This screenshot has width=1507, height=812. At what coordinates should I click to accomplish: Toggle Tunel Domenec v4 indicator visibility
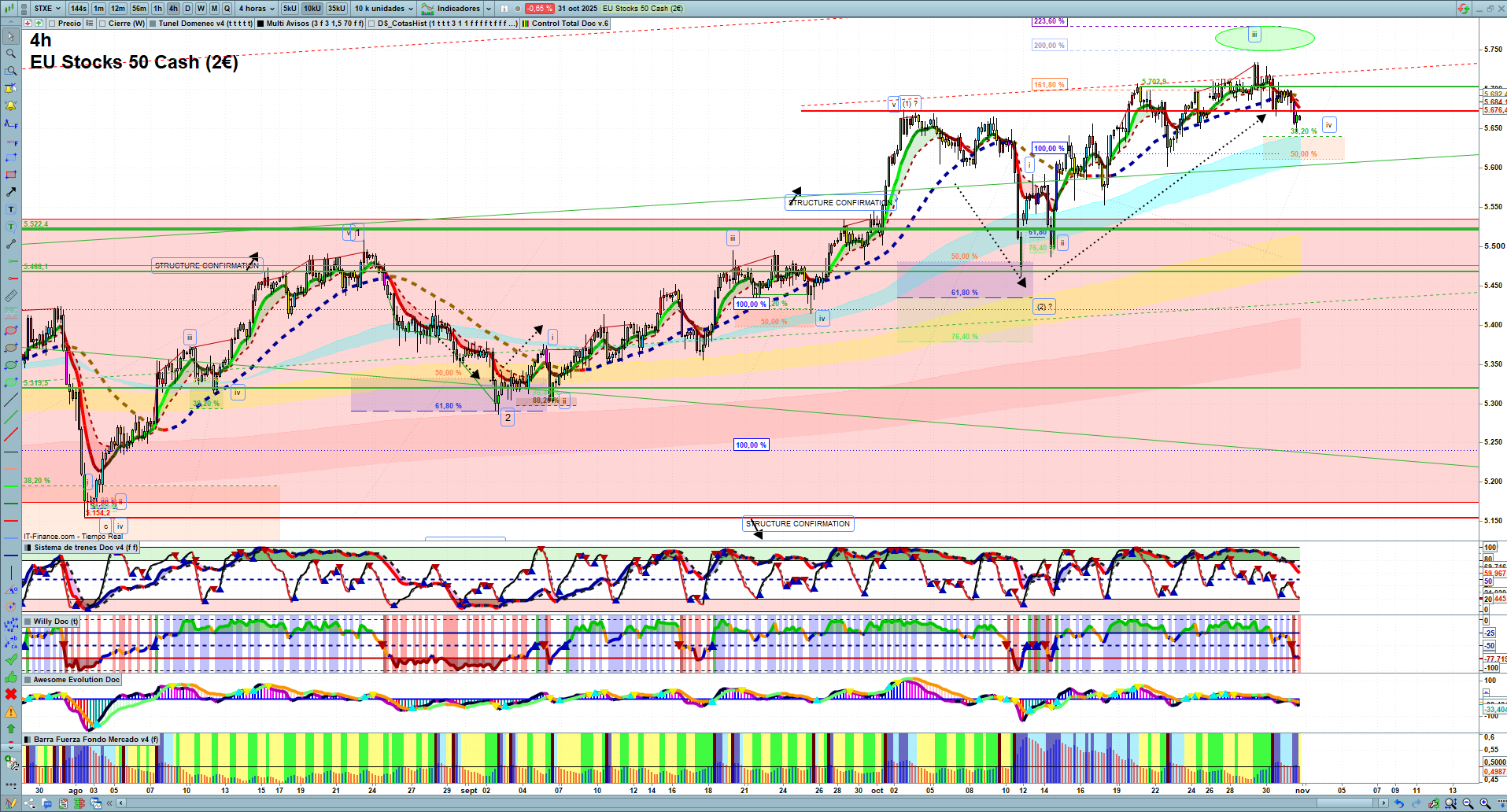153,24
